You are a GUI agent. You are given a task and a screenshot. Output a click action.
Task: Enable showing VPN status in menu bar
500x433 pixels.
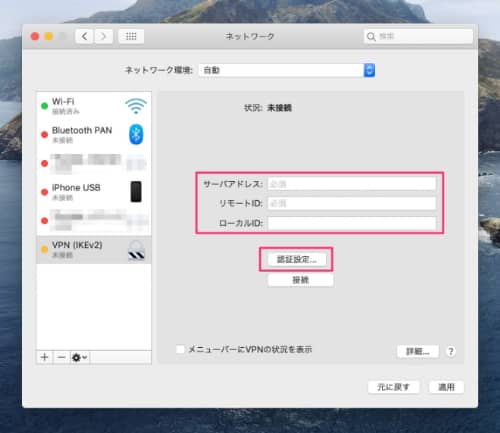[180, 349]
